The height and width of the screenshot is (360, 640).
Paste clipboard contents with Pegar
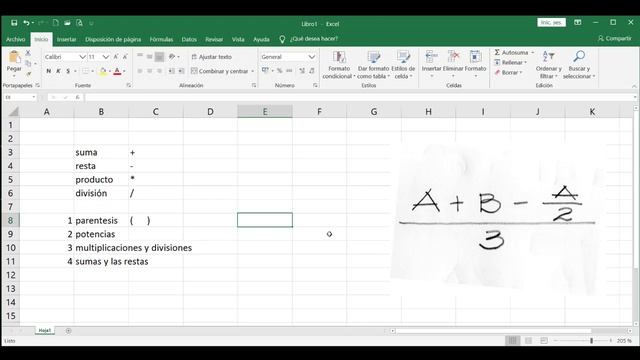tap(14, 63)
